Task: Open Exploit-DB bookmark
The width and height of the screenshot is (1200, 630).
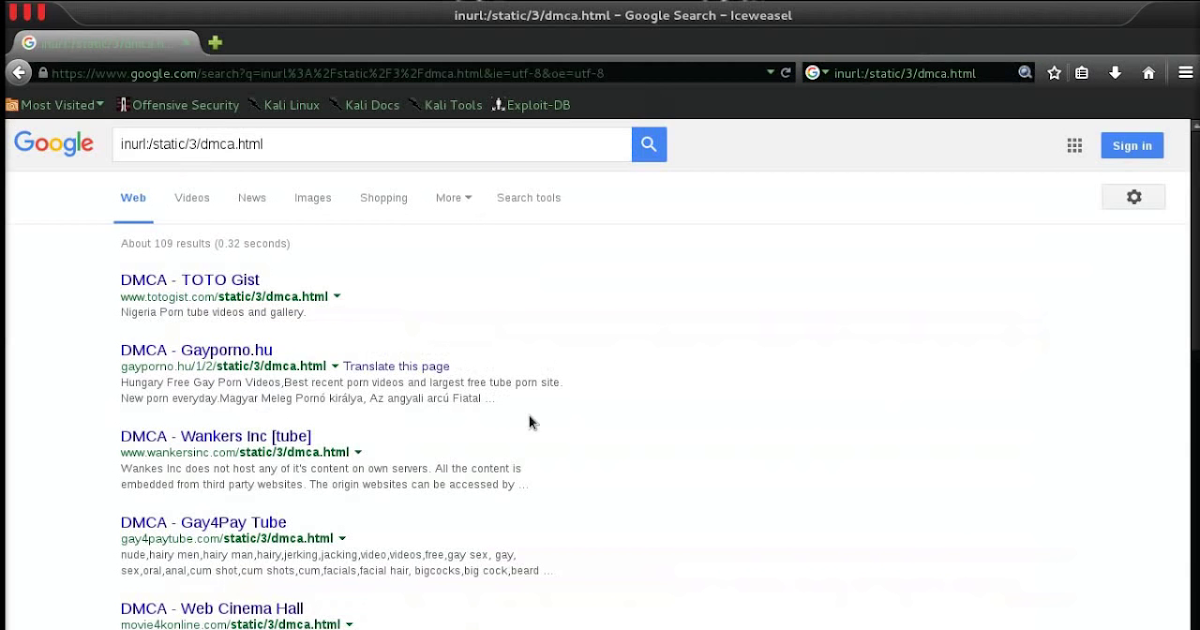Action: pyautogui.click(x=531, y=105)
